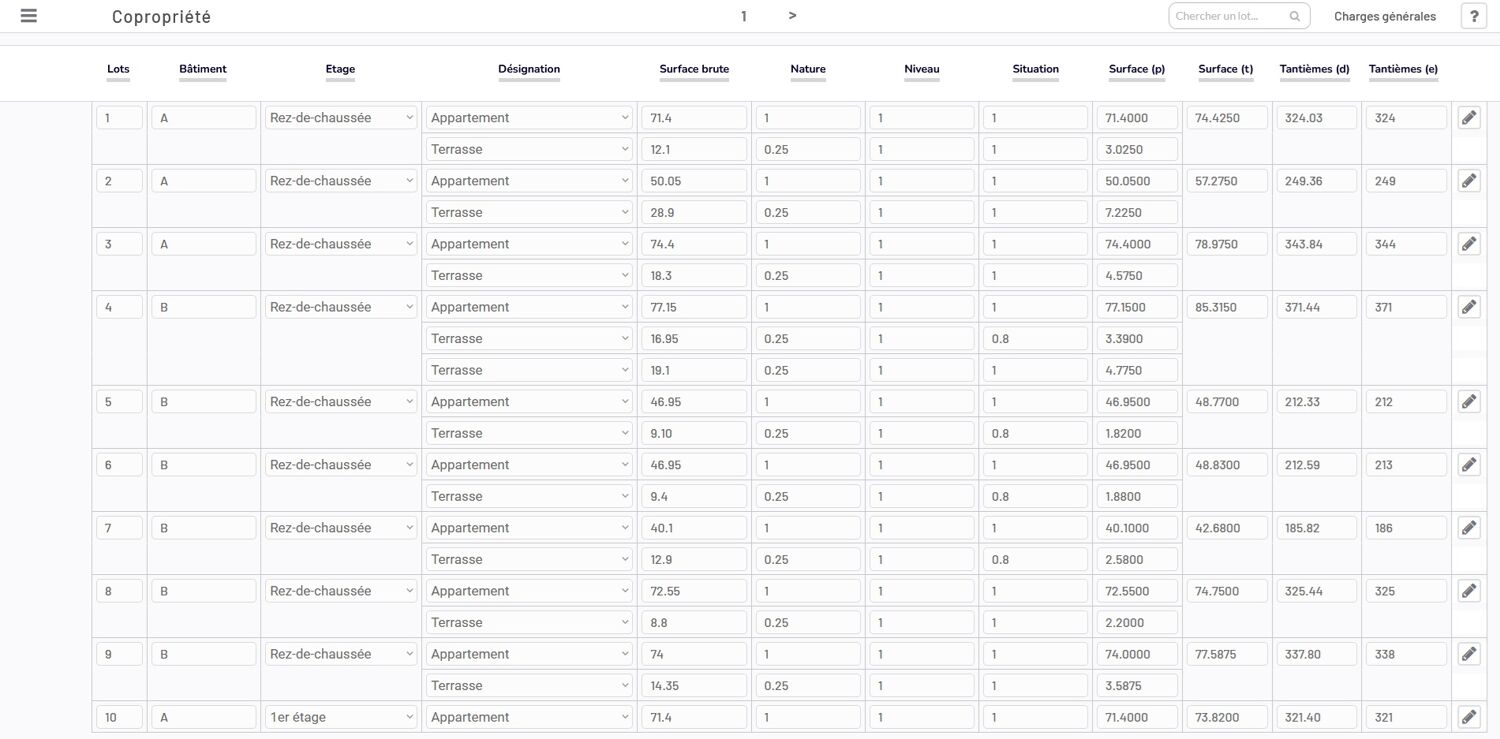Open edit pencil for lot 10
The image size is (1500, 739).
(1468, 717)
